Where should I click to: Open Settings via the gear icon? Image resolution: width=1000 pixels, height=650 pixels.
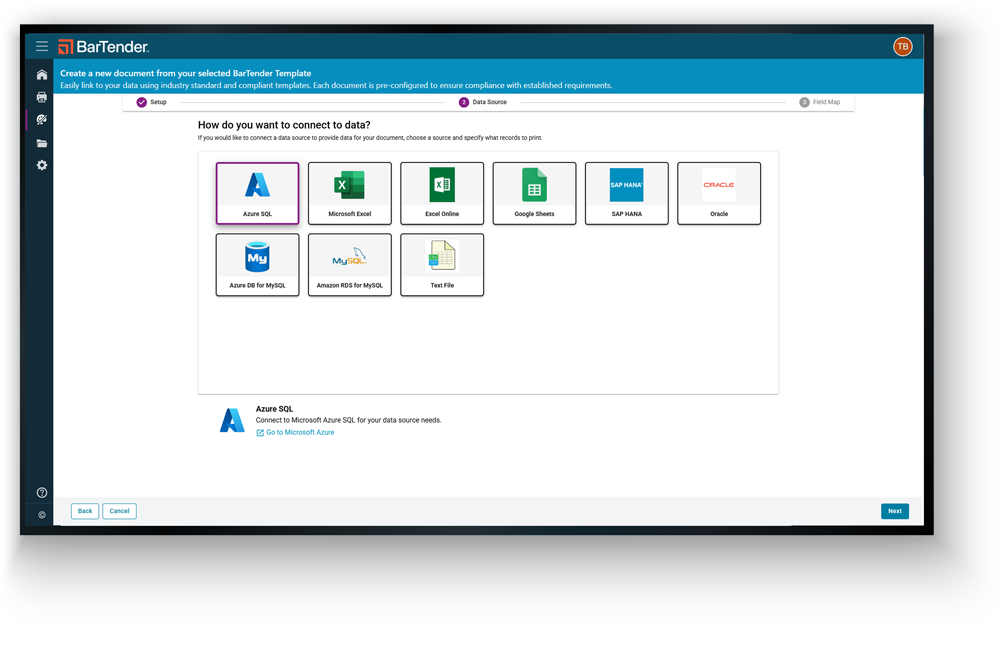pos(41,165)
